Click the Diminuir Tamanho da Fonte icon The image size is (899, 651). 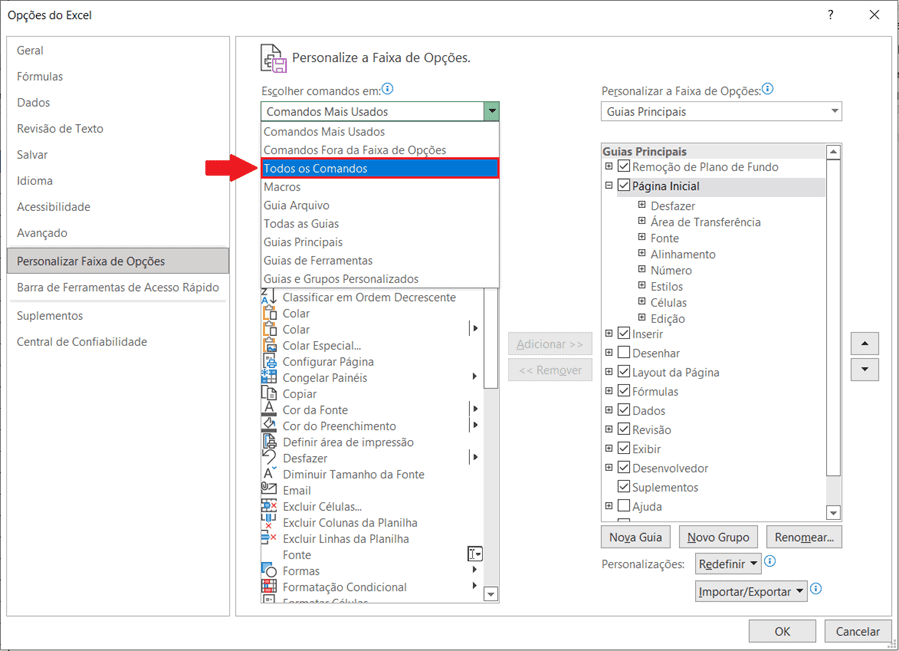pos(269,474)
